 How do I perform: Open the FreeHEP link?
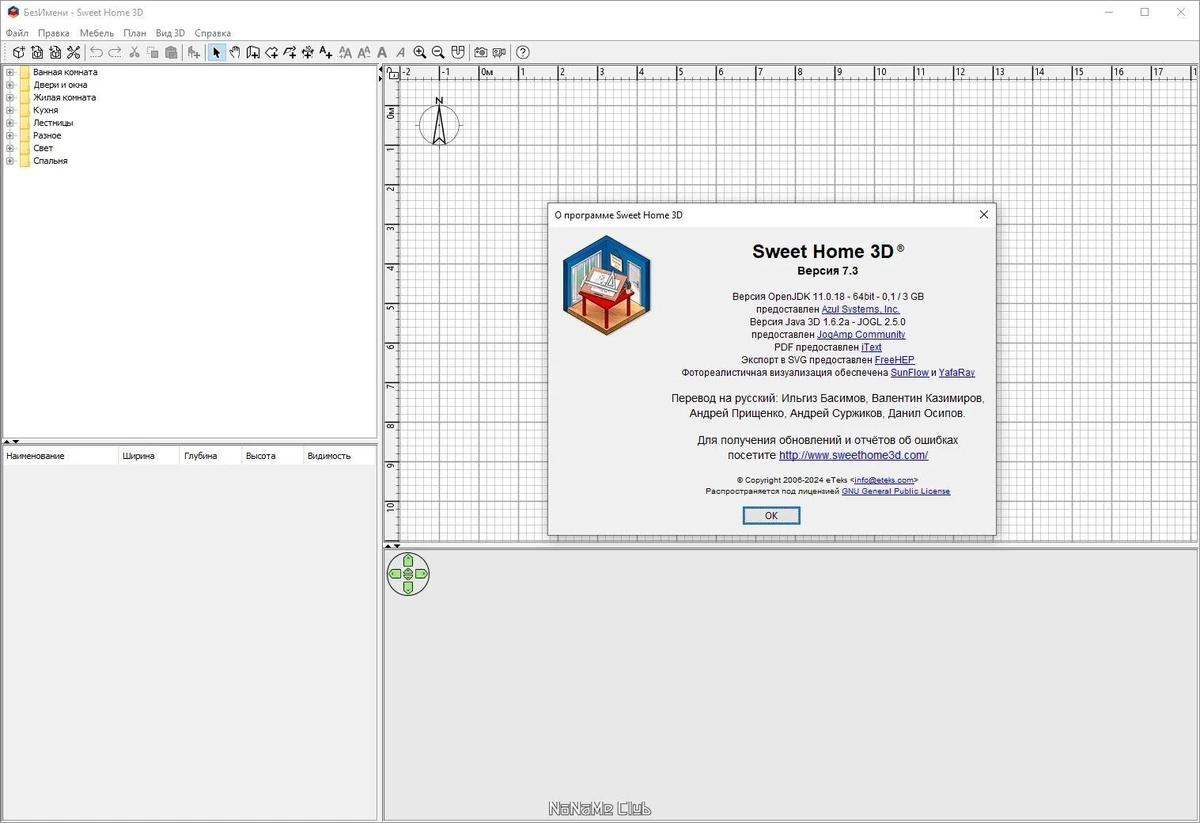[894, 360]
